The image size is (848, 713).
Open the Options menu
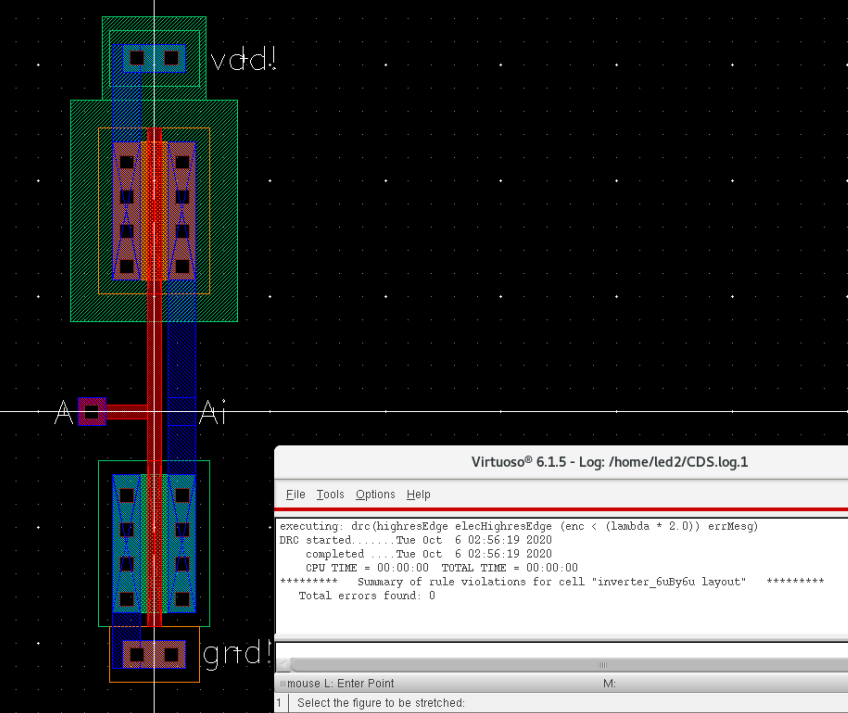pyautogui.click(x=375, y=494)
